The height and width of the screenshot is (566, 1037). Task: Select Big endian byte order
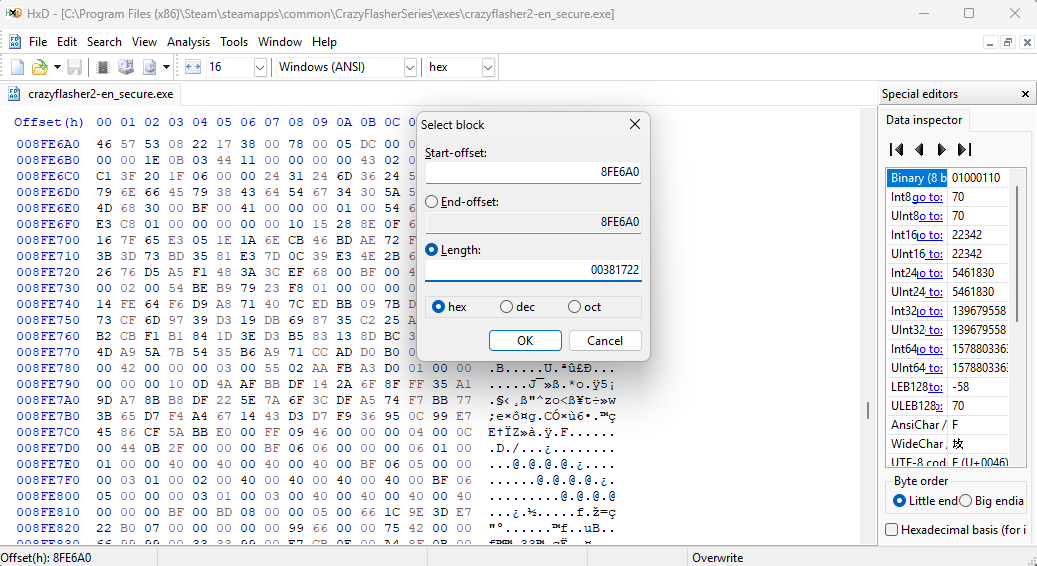pyautogui.click(x=967, y=501)
